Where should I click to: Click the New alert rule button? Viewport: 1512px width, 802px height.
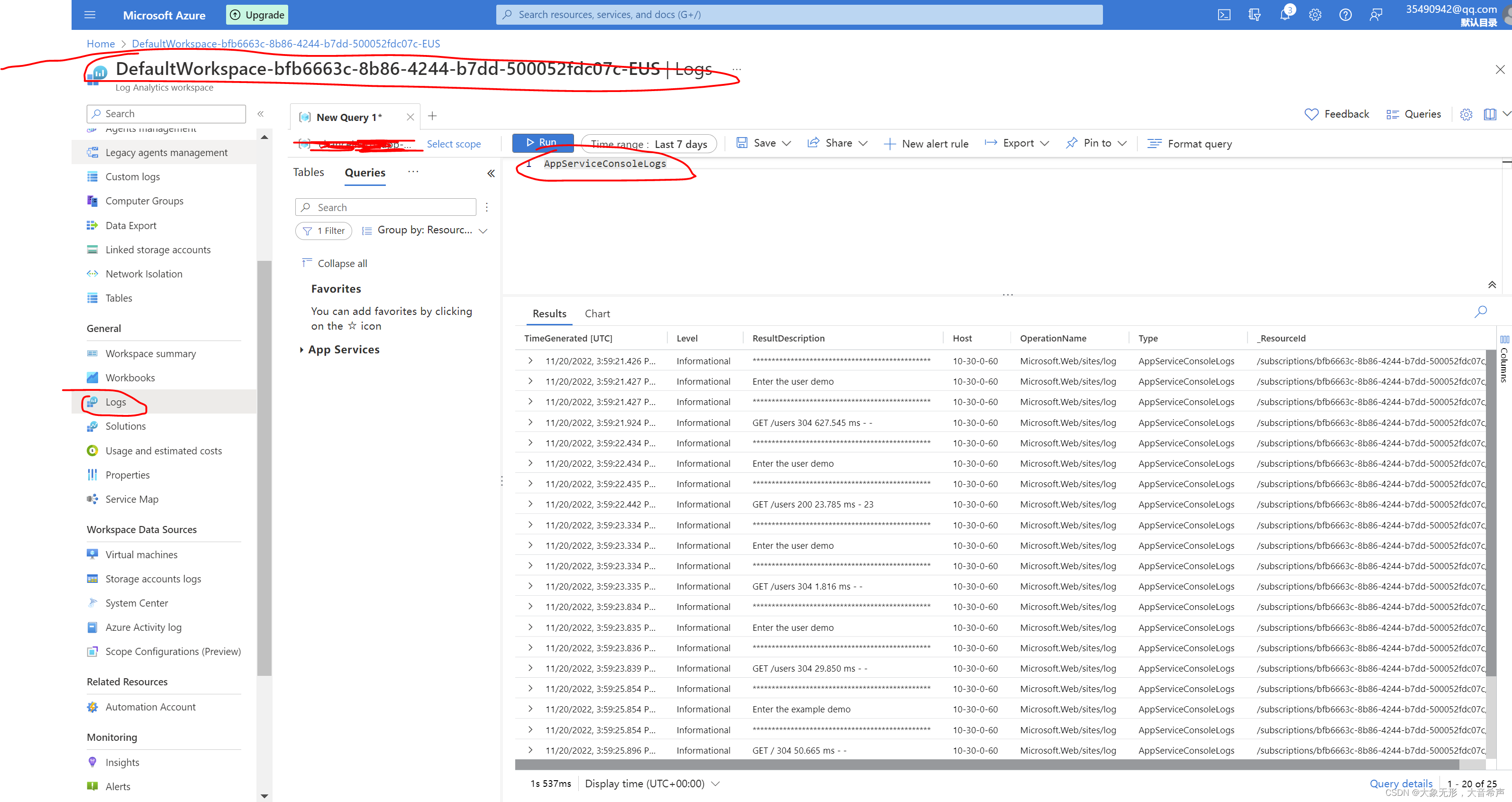click(925, 144)
